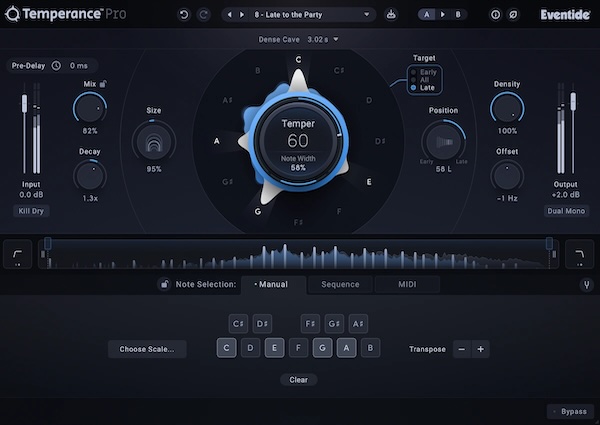Select Early target radio option
Viewport: 600px width, 425px height.
pyautogui.click(x=424, y=72)
